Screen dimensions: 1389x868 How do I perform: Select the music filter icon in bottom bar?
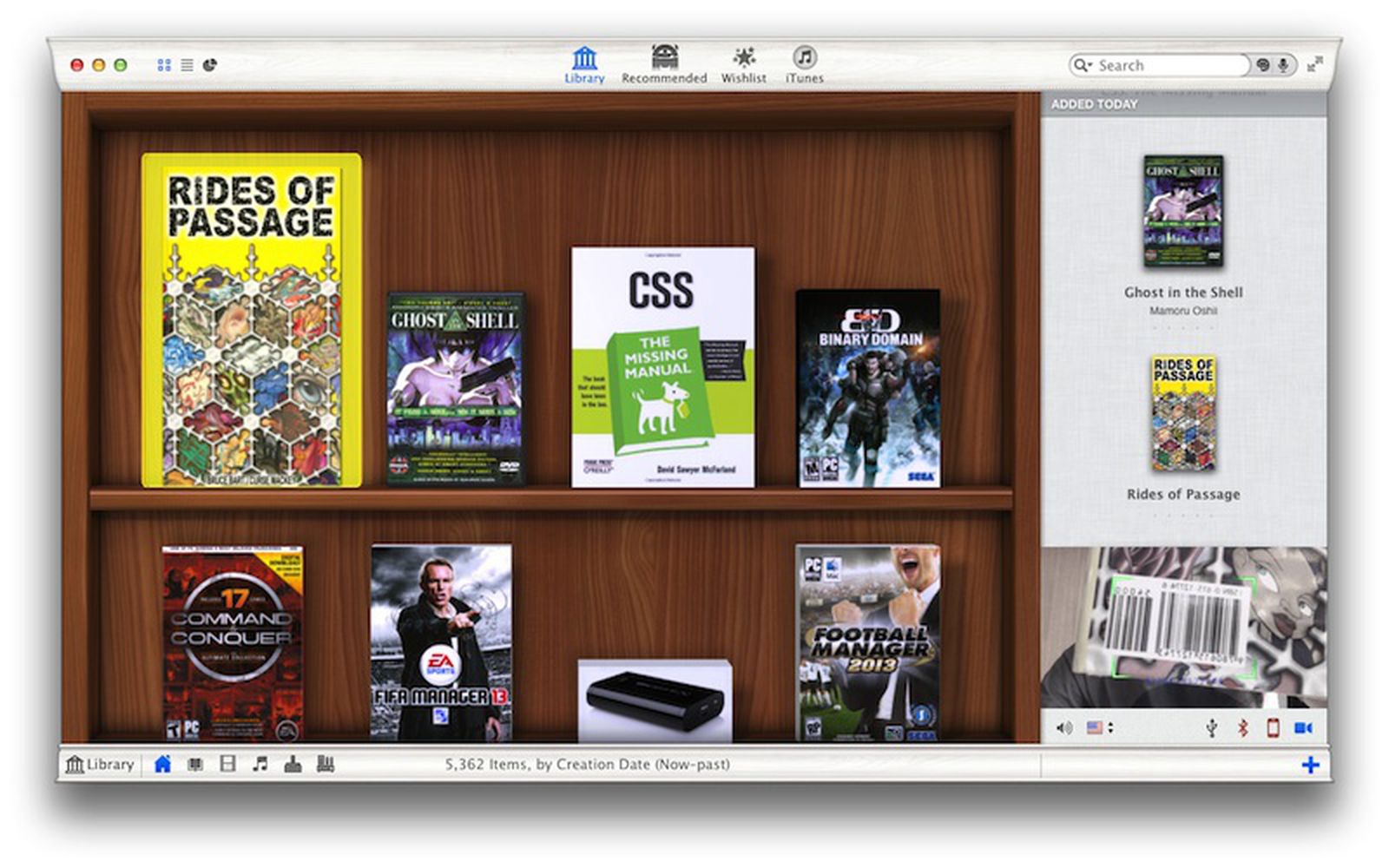(260, 764)
